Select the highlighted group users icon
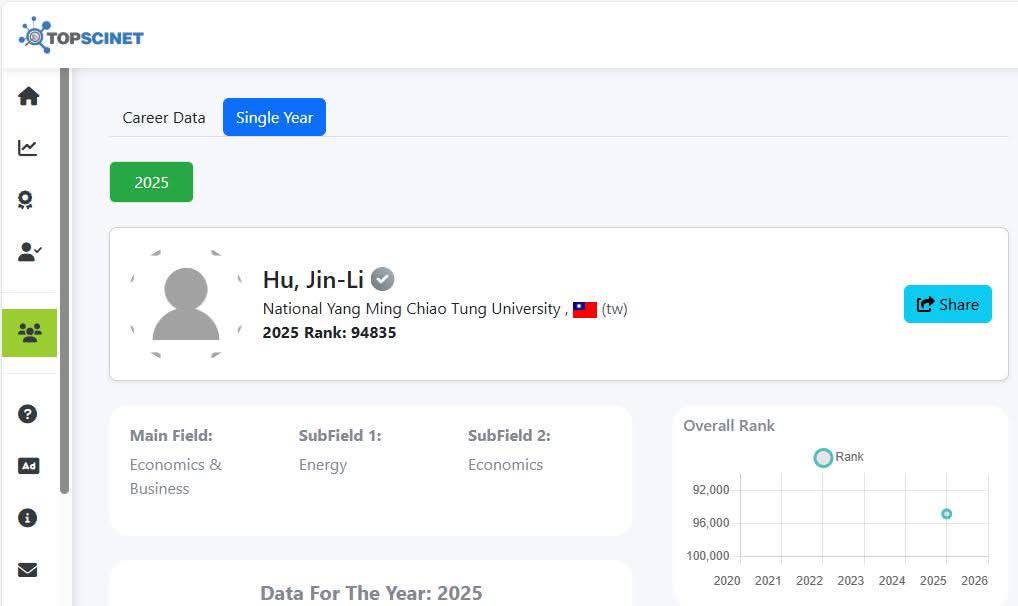1018x606 pixels. (29, 333)
